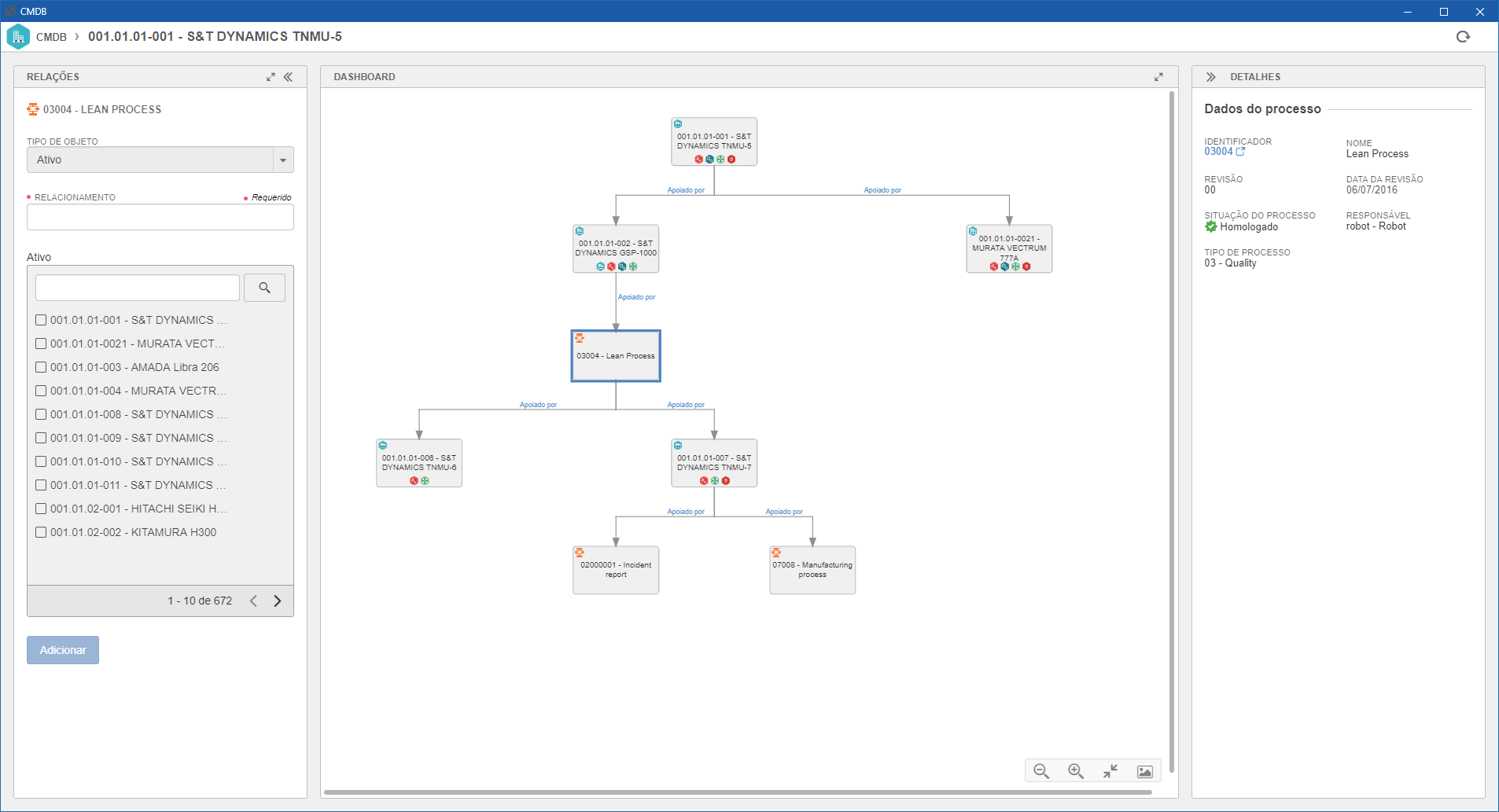
Task: Export diagram as image
Action: (x=1145, y=771)
